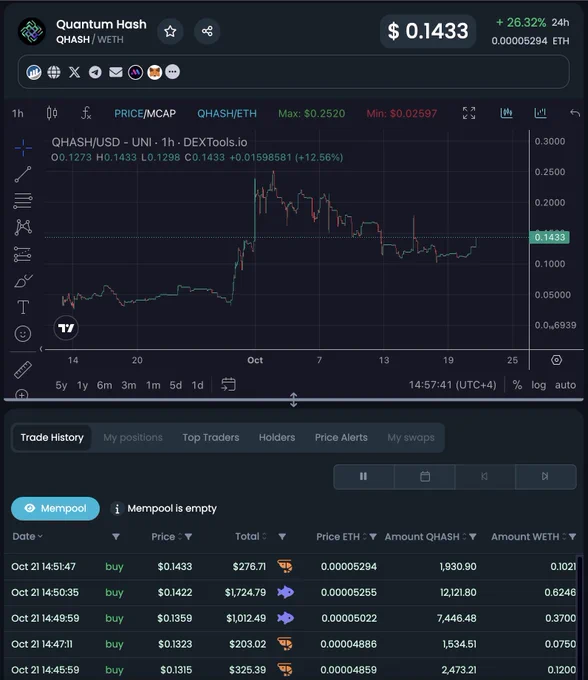Add Quantum Hash to favorites with star
The height and width of the screenshot is (680, 588).
click(170, 31)
